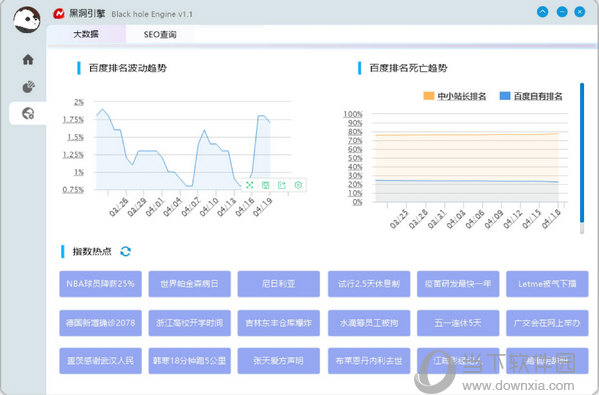Close the Black hole Engine window
Screen dimensions: 599x395
(580, 12)
